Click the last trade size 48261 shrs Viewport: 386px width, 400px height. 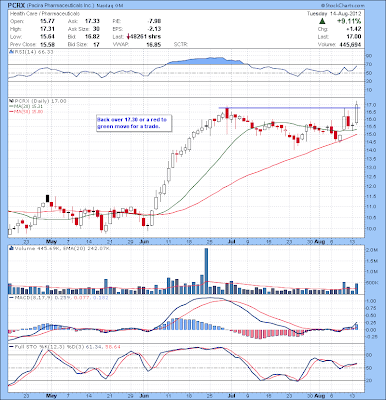click(x=146, y=37)
